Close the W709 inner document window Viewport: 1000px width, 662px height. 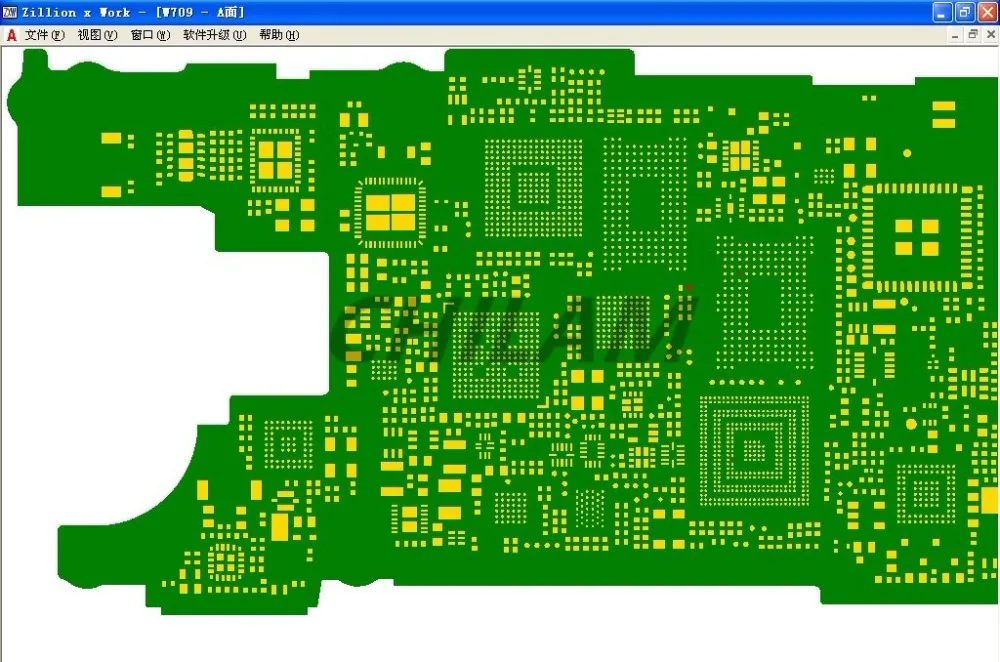pos(990,35)
